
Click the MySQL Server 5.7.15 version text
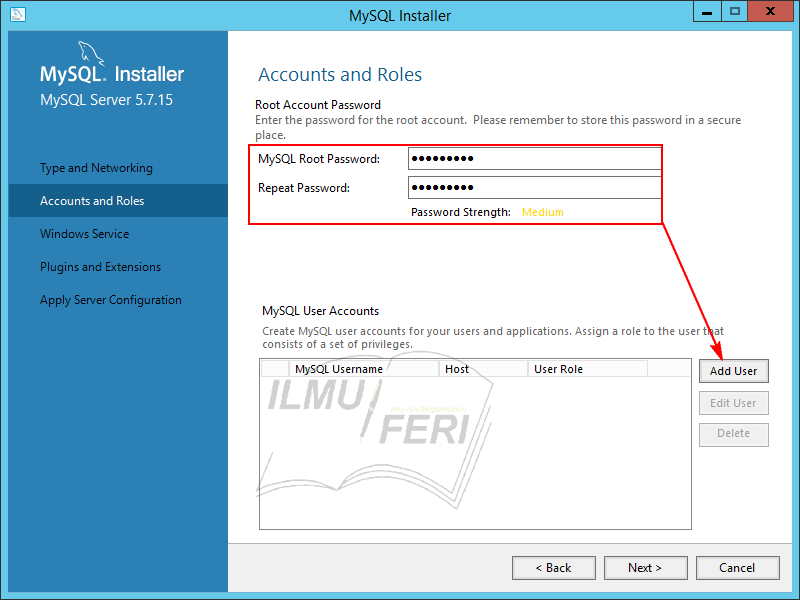[x=106, y=100]
